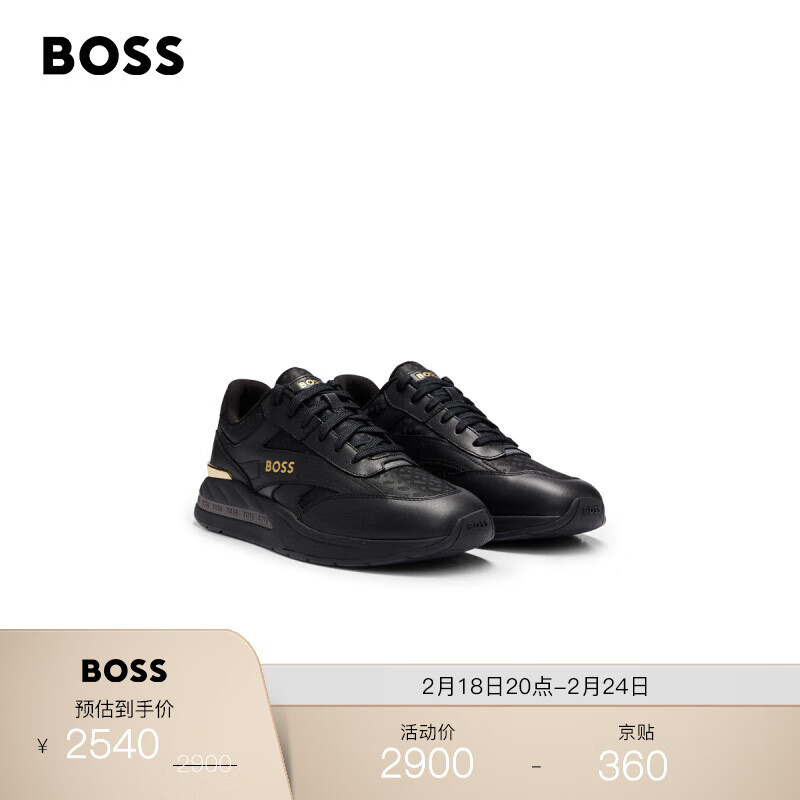Click the tongue label on the rear shoe

424,375
